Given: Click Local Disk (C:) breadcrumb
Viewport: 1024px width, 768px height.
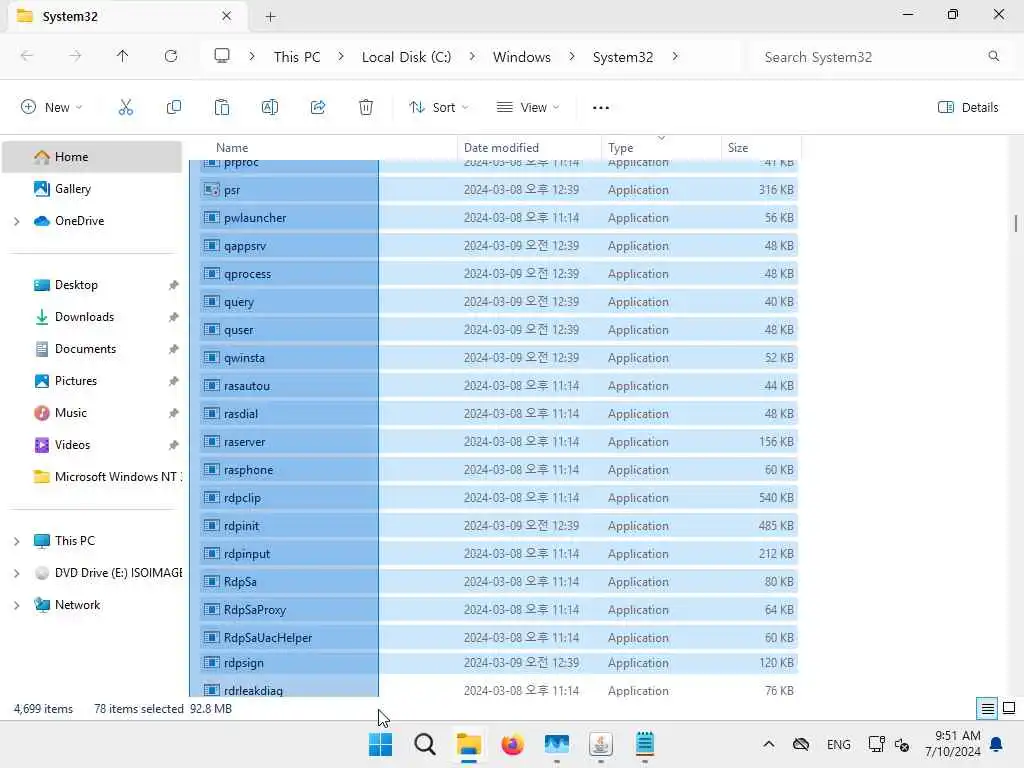Looking at the screenshot, I should 406,57.
